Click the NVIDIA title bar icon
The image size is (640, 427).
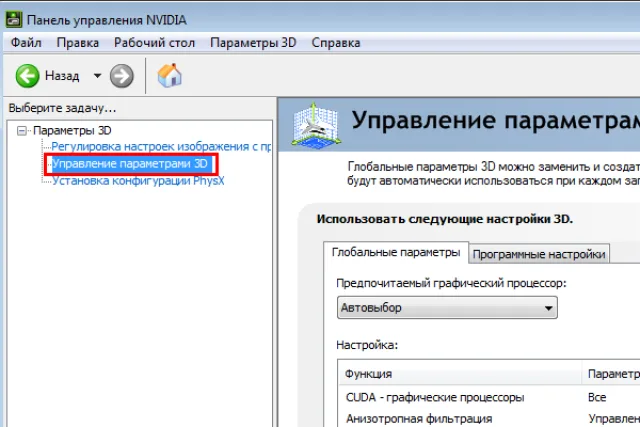[13, 19]
